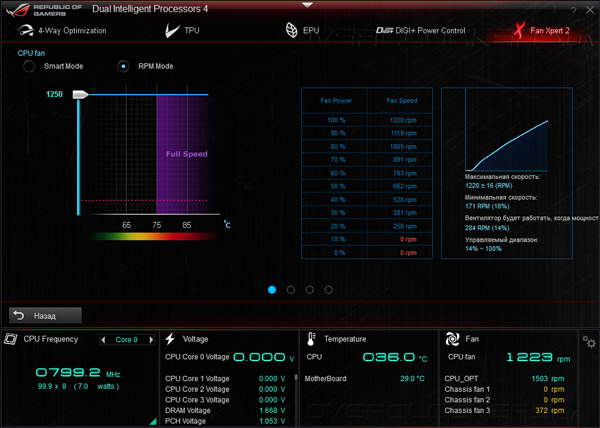Go to the second page indicator dot
This screenshot has width=600, height=428.
point(291,290)
